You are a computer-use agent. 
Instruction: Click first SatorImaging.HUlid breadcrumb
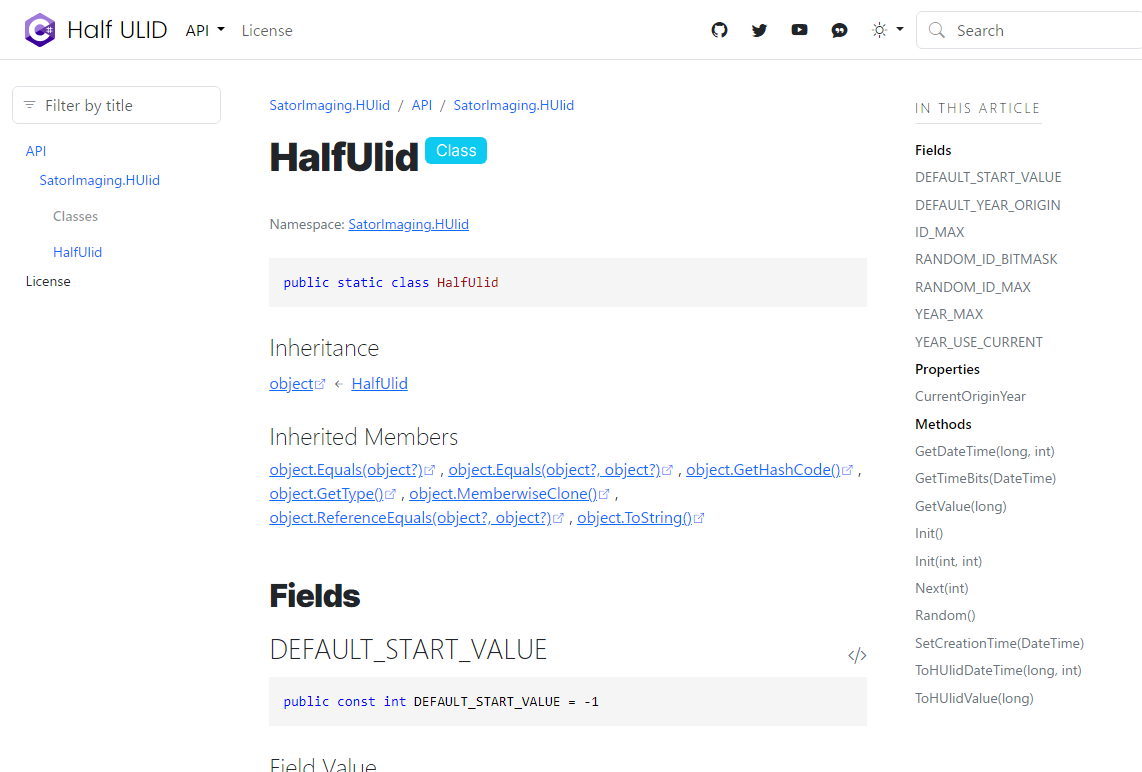click(x=330, y=105)
